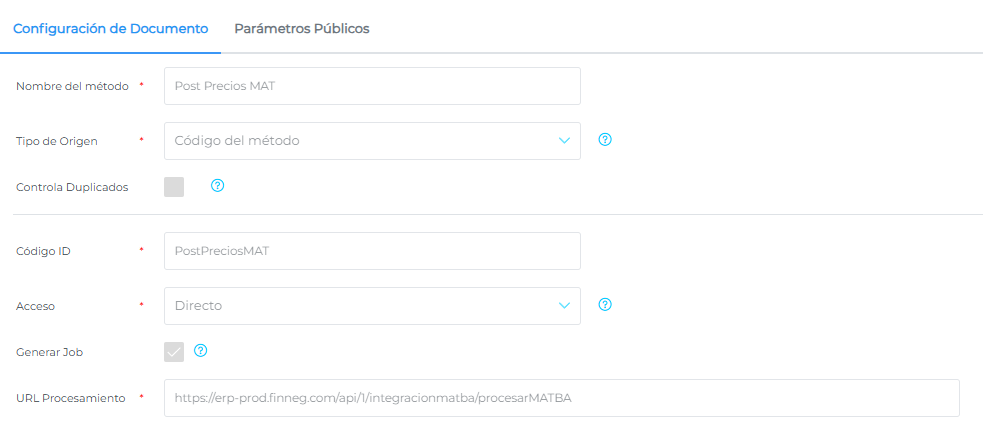Click into the URL Procesamiento field
Image resolution: width=983 pixels, height=448 pixels.
[x=561, y=398]
